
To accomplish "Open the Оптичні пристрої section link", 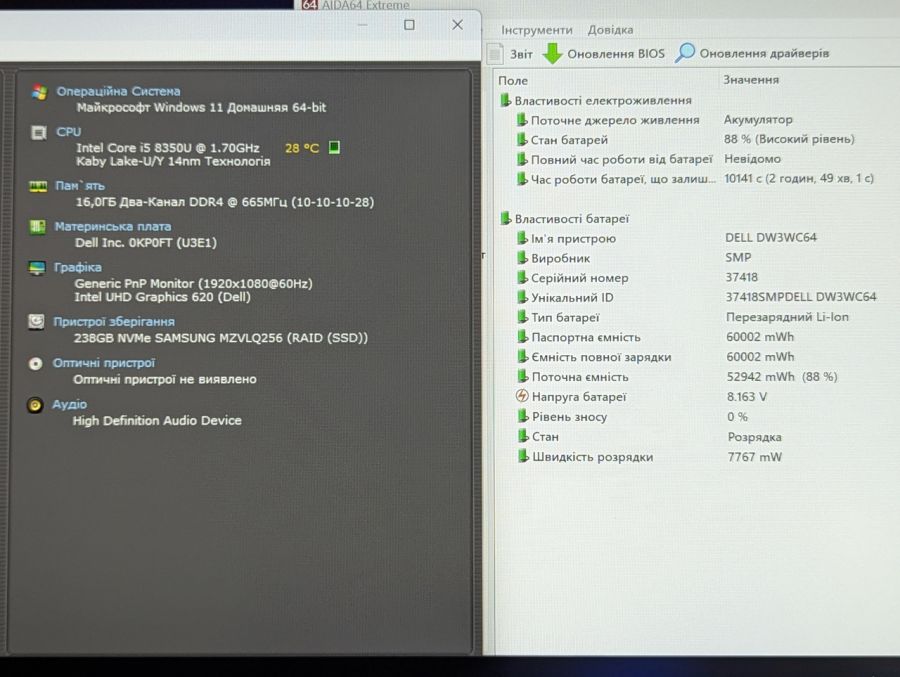I will click(x=104, y=363).
